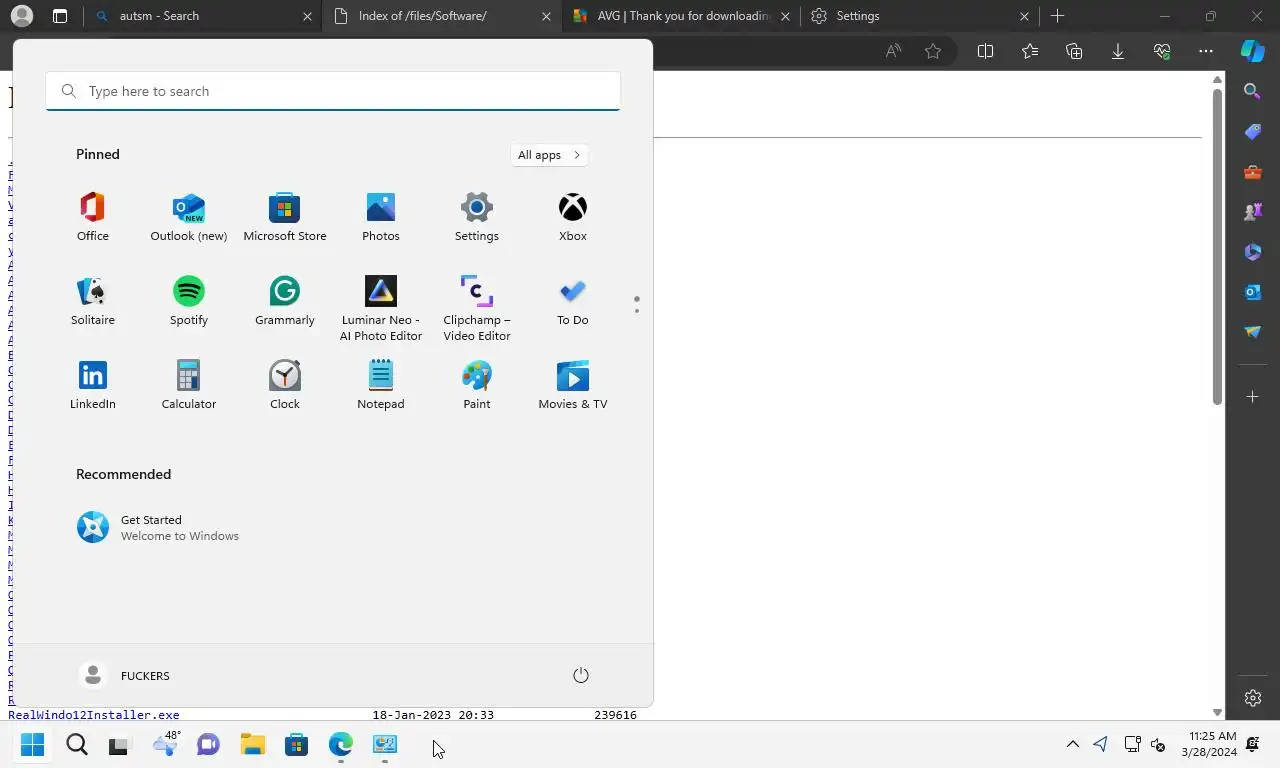Open the Favorites list
This screenshot has width=1280, height=768.
point(1030,51)
